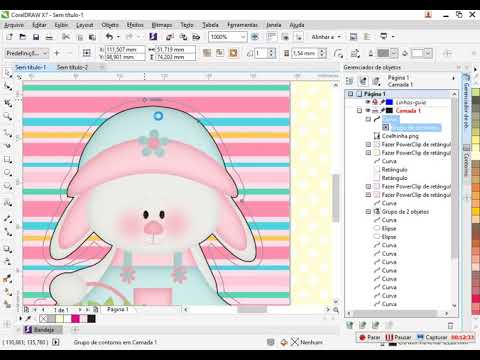Viewport: 480px width, 360px height.
Task: Import a file using the import icon
Action: point(170,37)
